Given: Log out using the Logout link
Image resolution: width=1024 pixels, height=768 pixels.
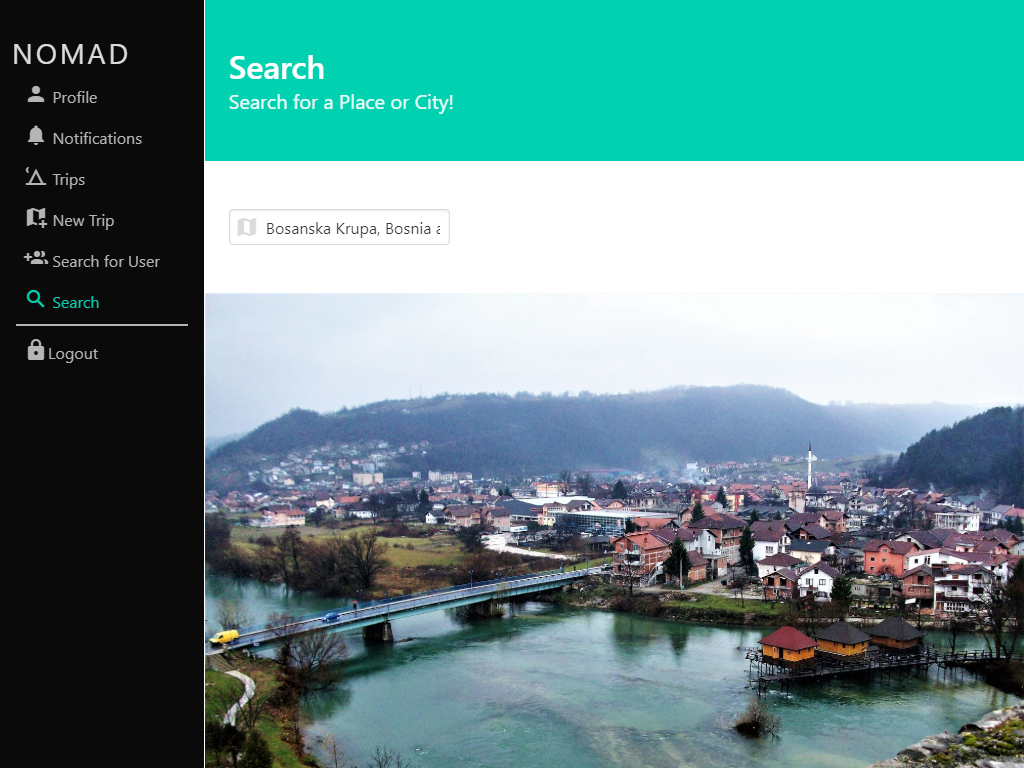Looking at the screenshot, I should click(73, 354).
